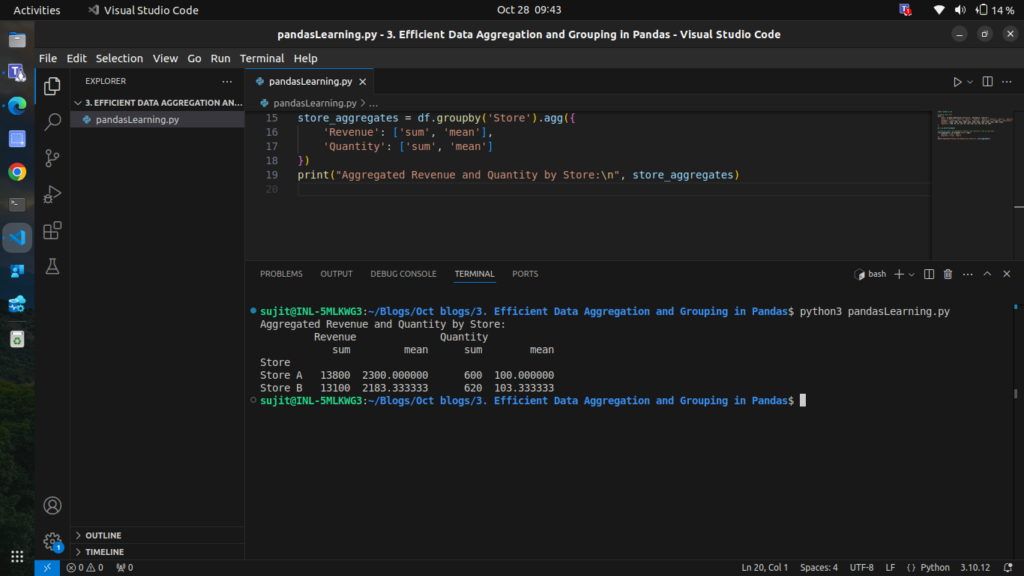Screen dimensions: 1024x576
Task: Open the Extensions view
Action: [x=53, y=230]
